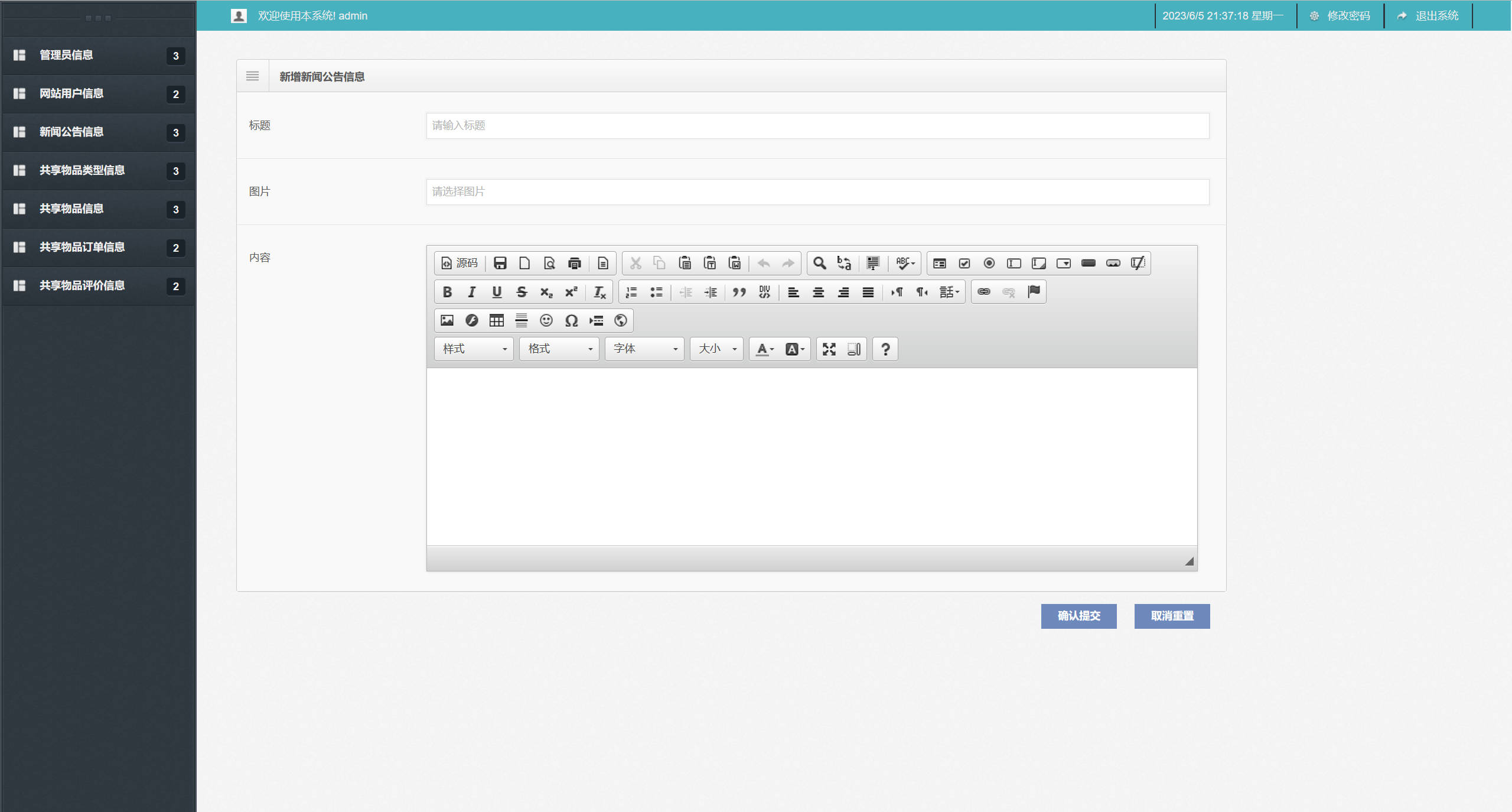Open the 大小 size dropdown
Image resolution: width=1512 pixels, height=812 pixels.
[717, 349]
